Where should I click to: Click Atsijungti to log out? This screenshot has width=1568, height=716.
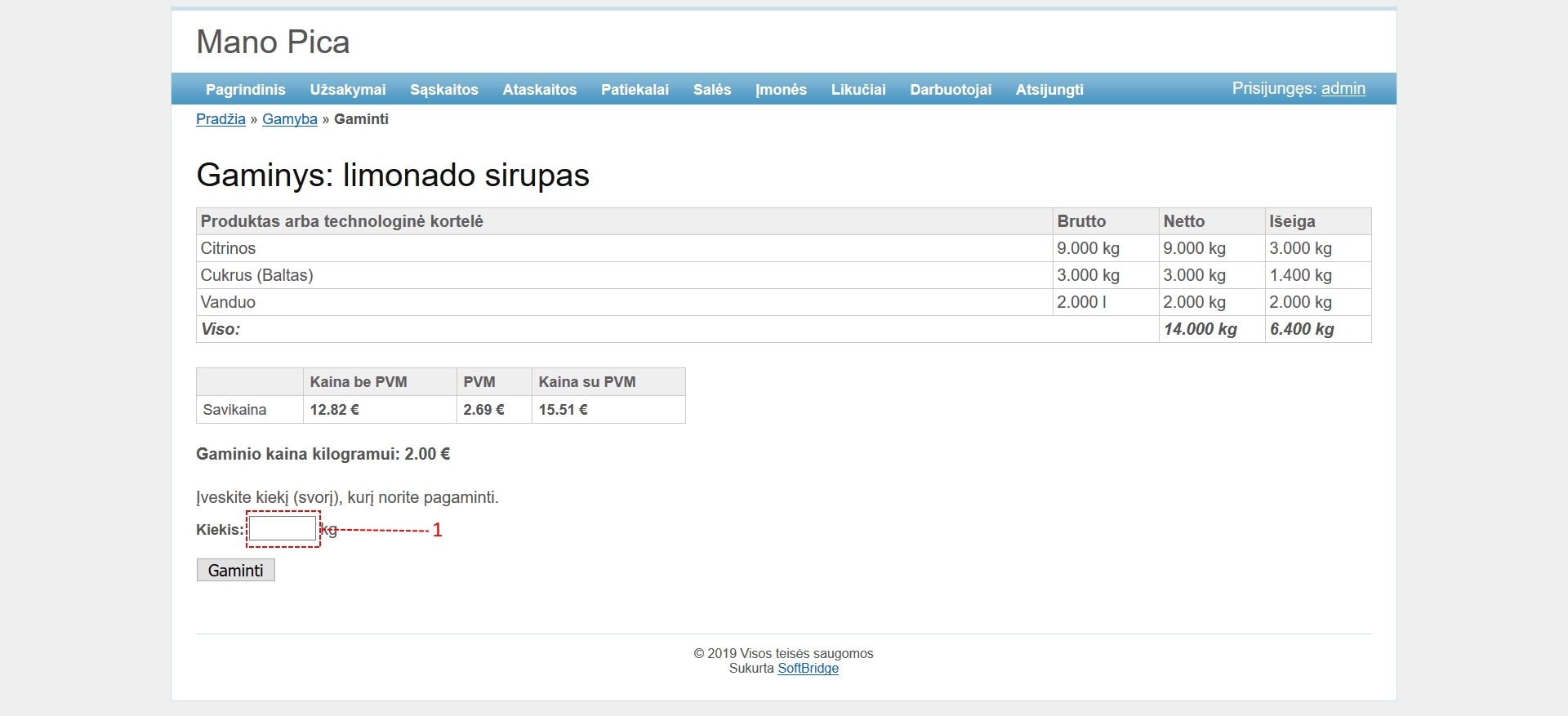tap(1049, 90)
